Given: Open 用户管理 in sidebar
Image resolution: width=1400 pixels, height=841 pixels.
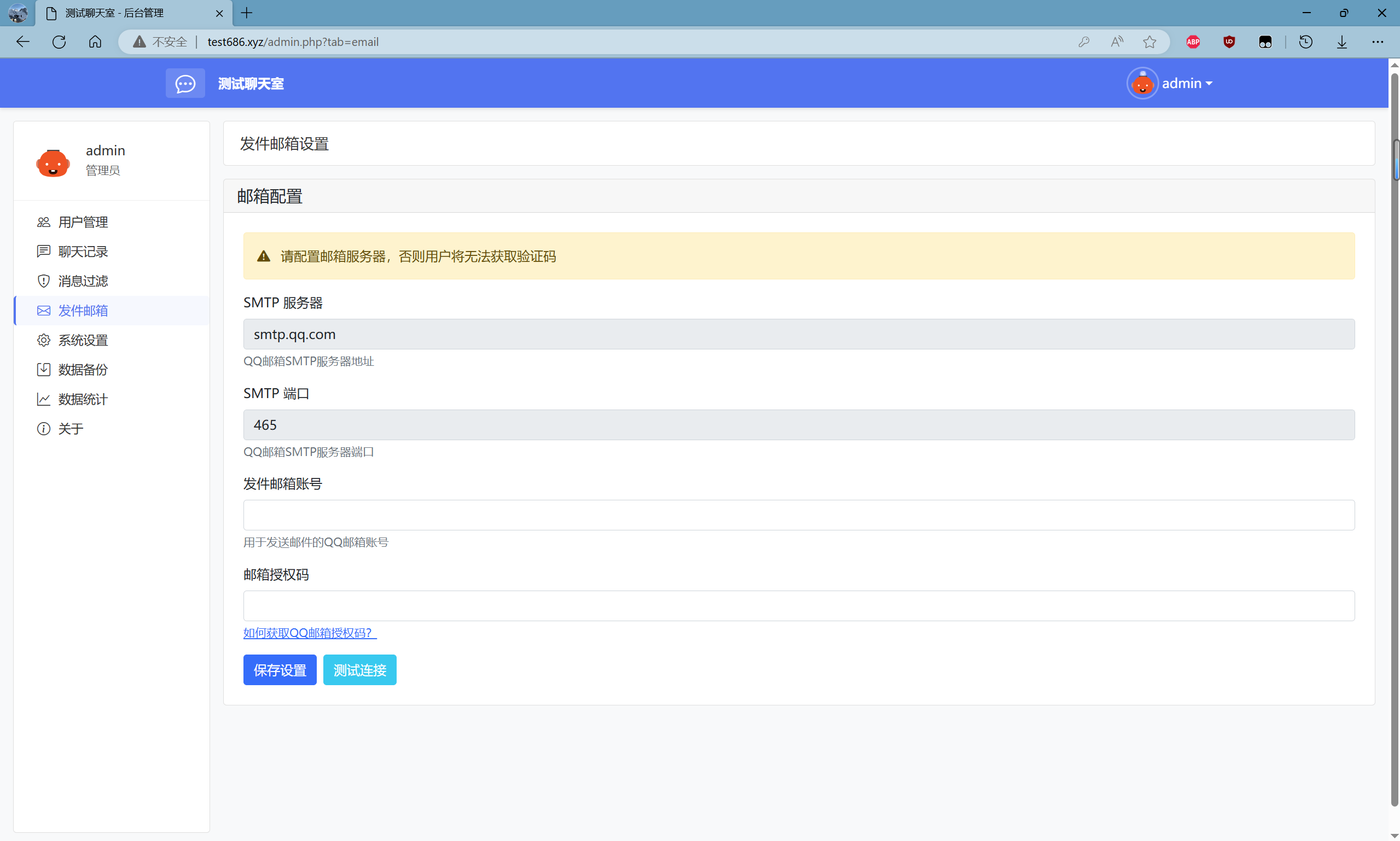Looking at the screenshot, I should pos(83,222).
